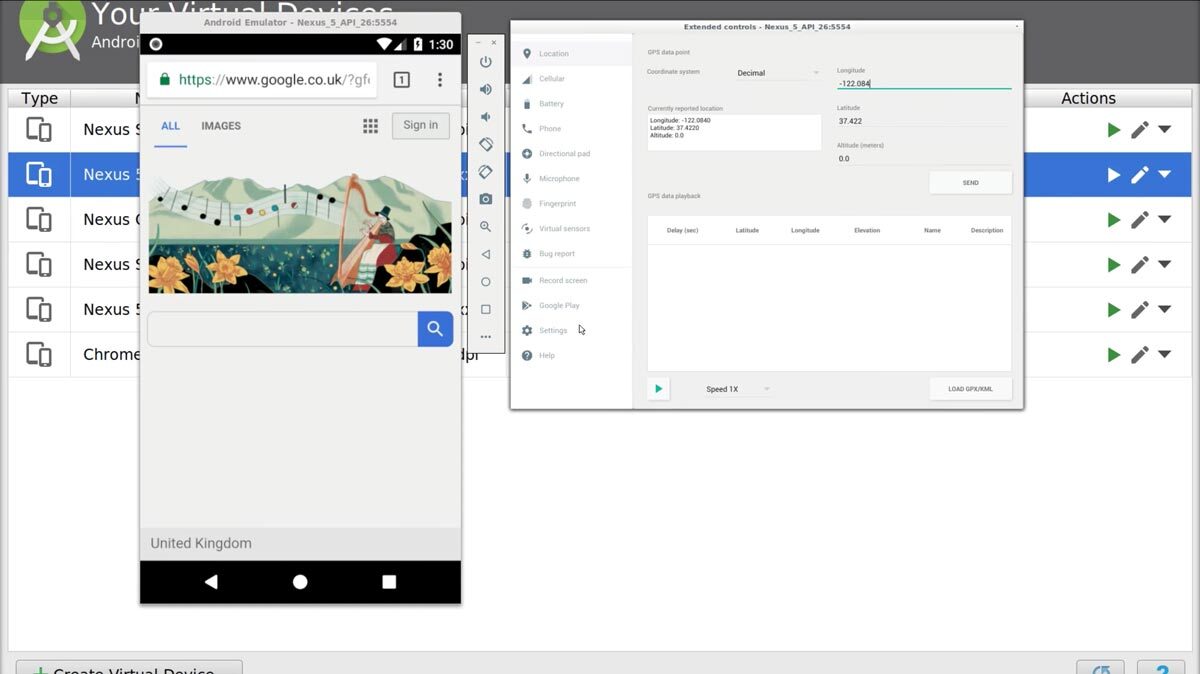
Task: Click the blue search magnifier button
Action: [435, 329]
